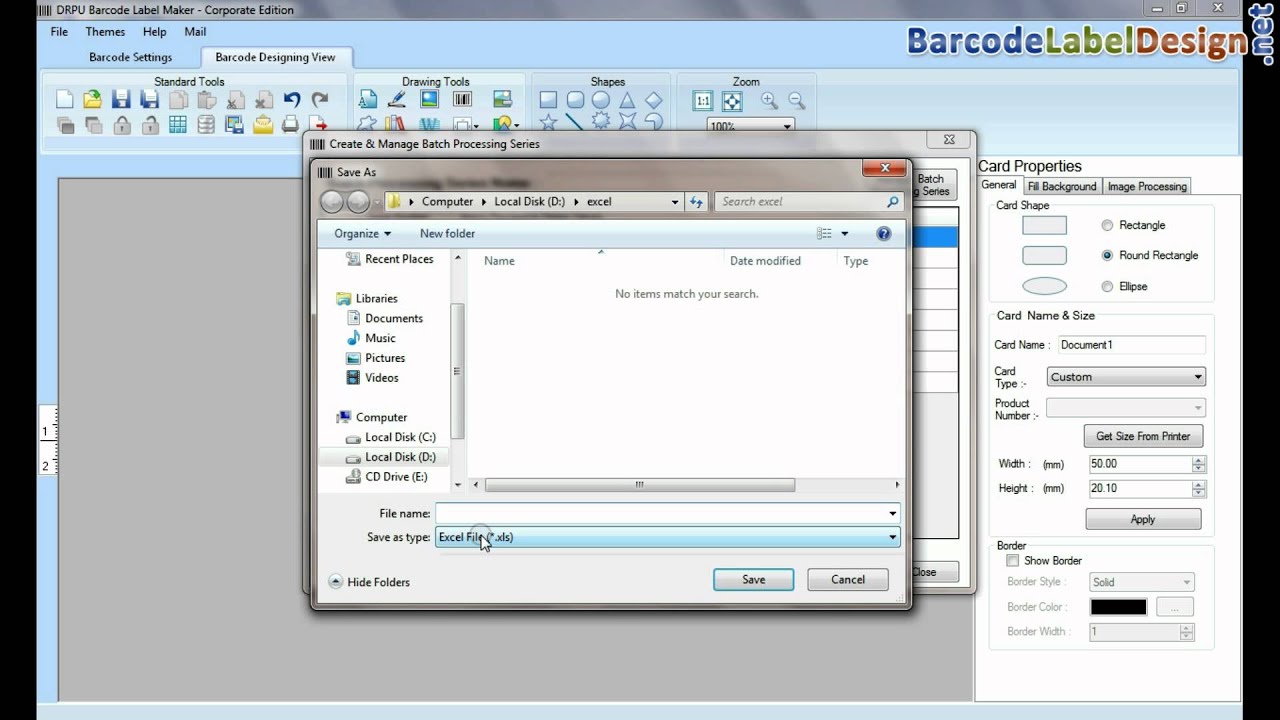Click the black Border Color swatch
Screen dimensions: 1280x720
(1118, 607)
